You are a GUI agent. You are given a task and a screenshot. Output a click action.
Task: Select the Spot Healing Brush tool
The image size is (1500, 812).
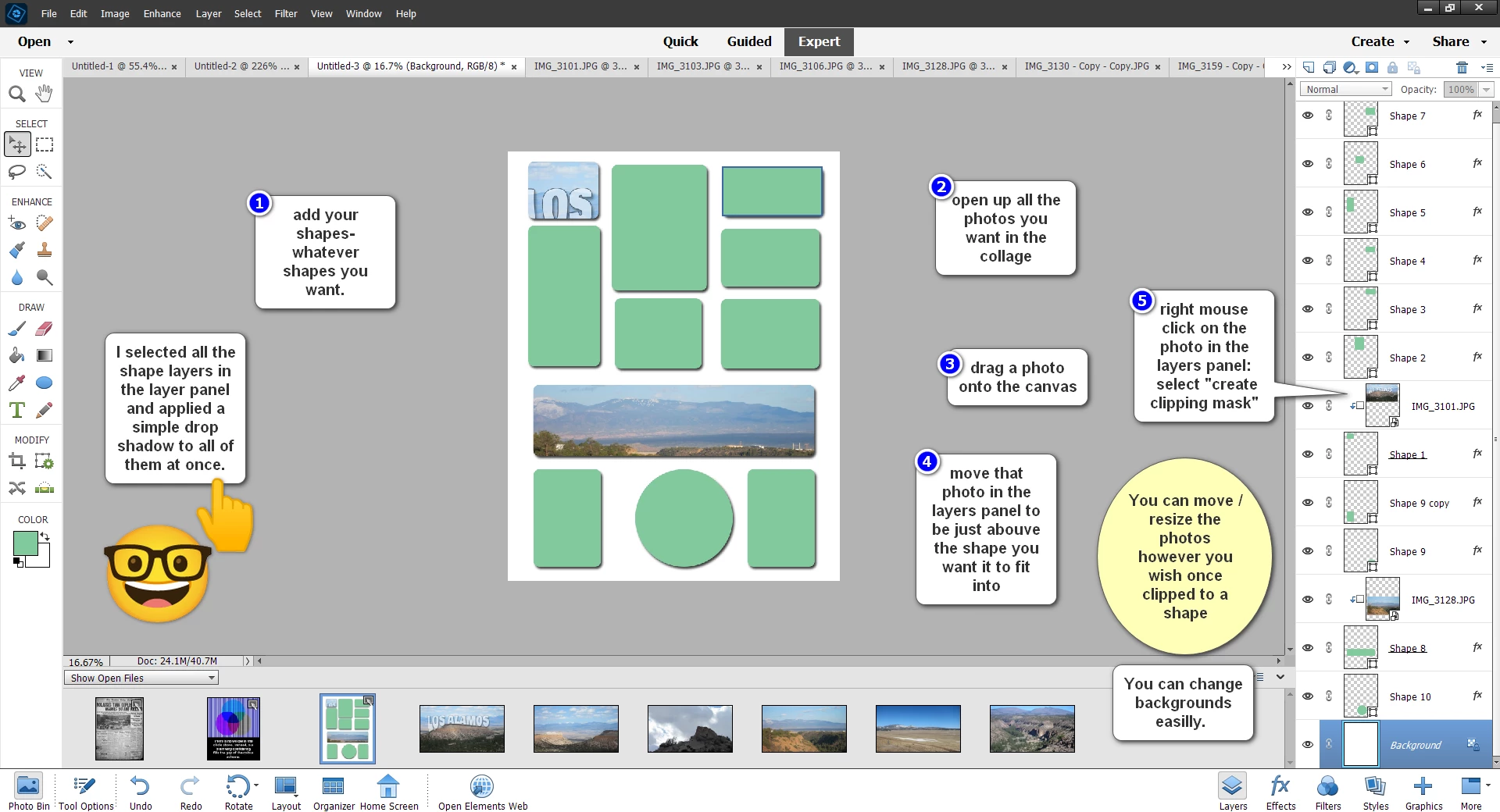coord(45,224)
